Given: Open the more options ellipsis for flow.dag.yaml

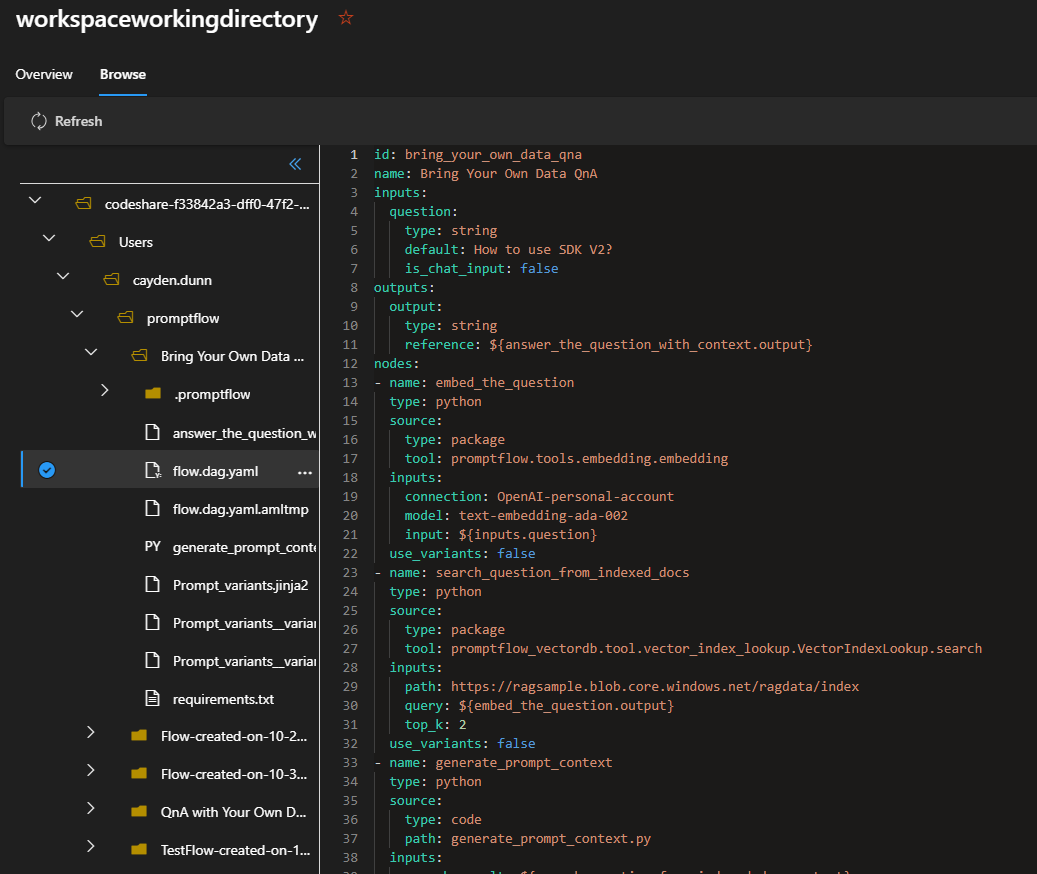Looking at the screenshot, I should pyautogui.click(x=304, y=473).
